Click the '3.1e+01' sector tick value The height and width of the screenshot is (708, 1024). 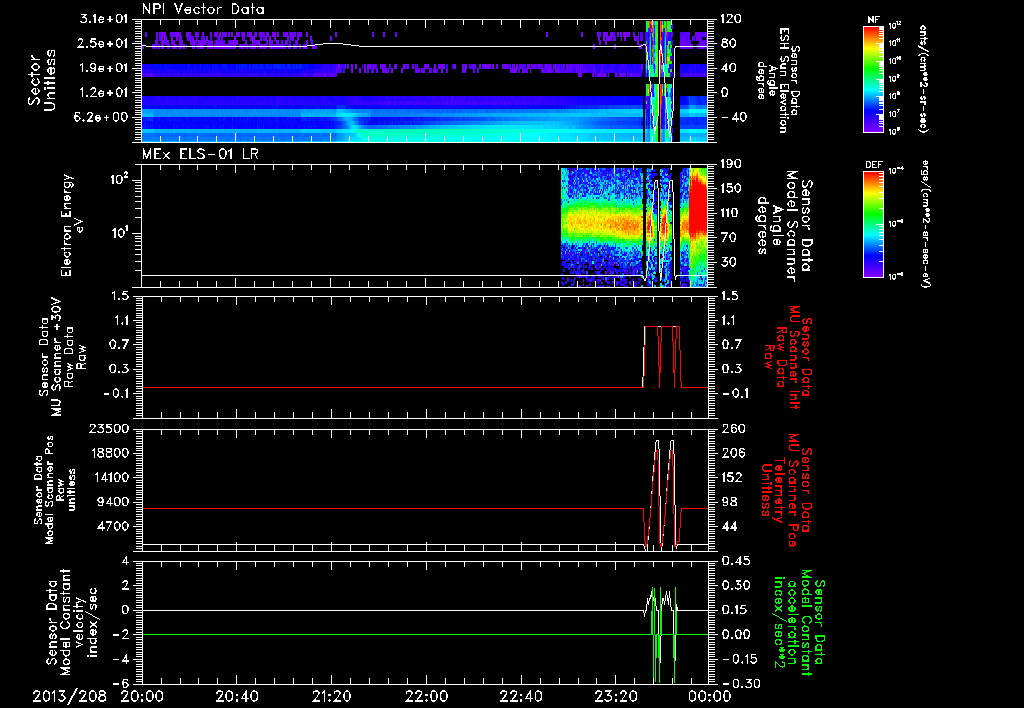(x=105, y=19)
